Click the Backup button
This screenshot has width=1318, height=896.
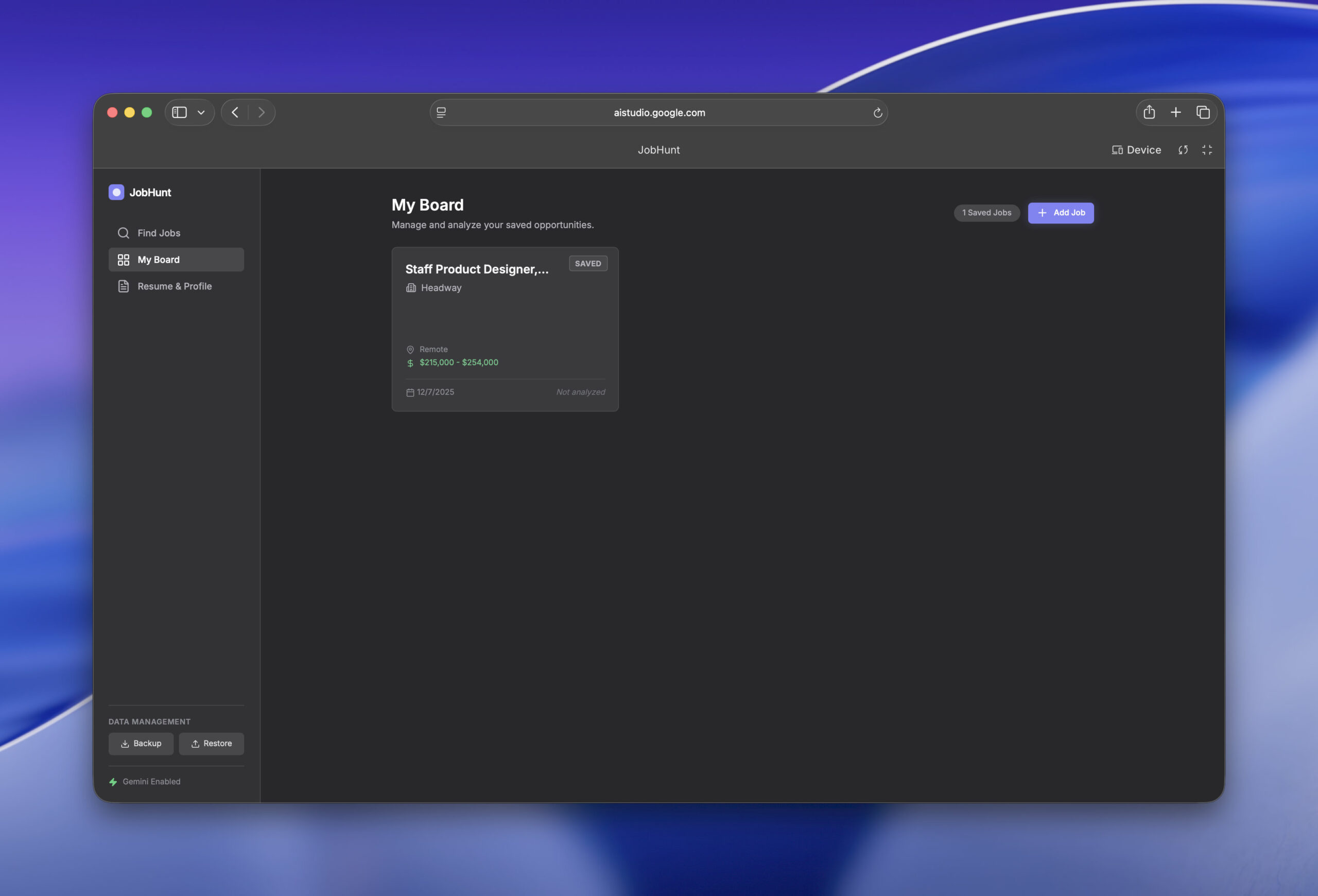[141, 744]
